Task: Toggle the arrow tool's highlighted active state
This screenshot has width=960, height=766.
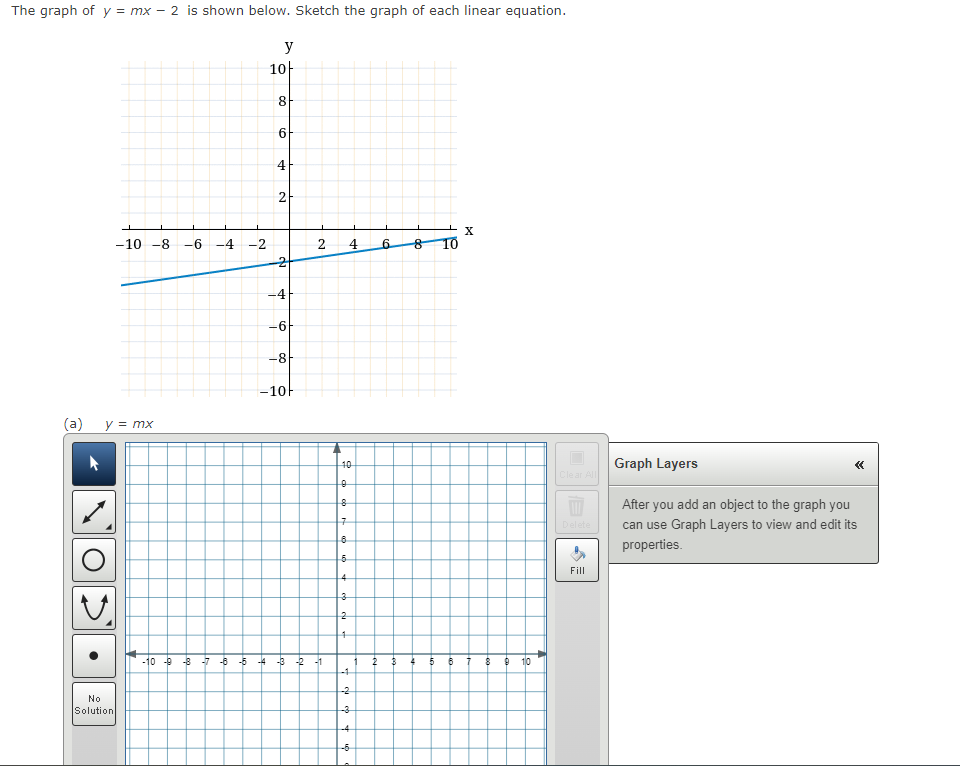Action: [x=93, y=463]
